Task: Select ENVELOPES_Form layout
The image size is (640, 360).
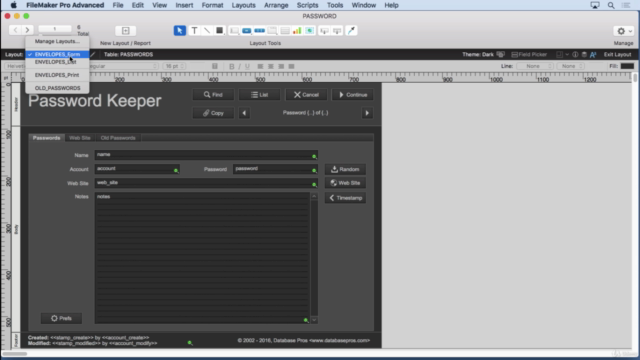Action: [57, 54]
